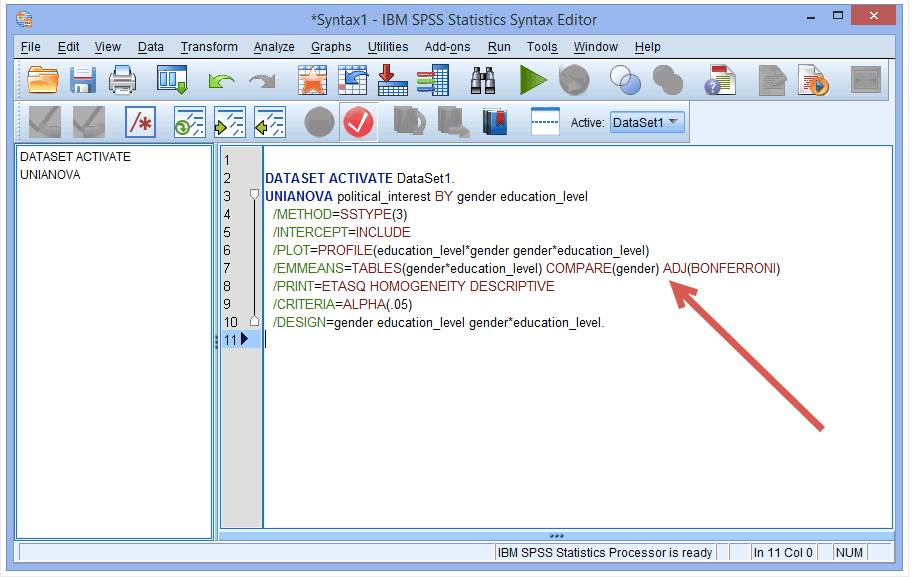Click the gray document icon in the top toolbar
The height and width of the screenshot is (577, 912).
pyautogui.click(x=772, y=80)
